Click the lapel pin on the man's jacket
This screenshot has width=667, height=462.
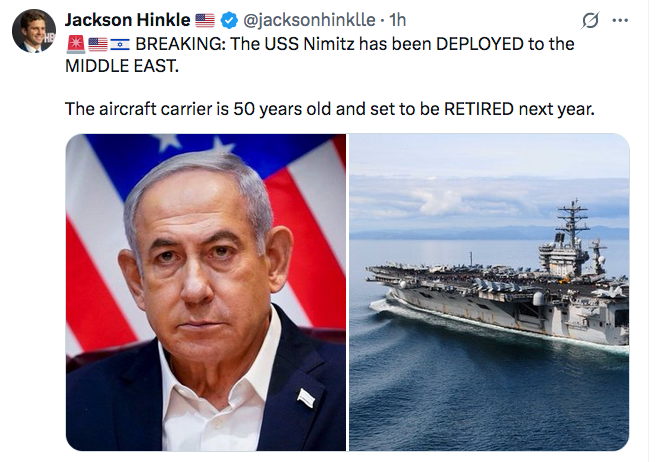(x=307, y=398)
